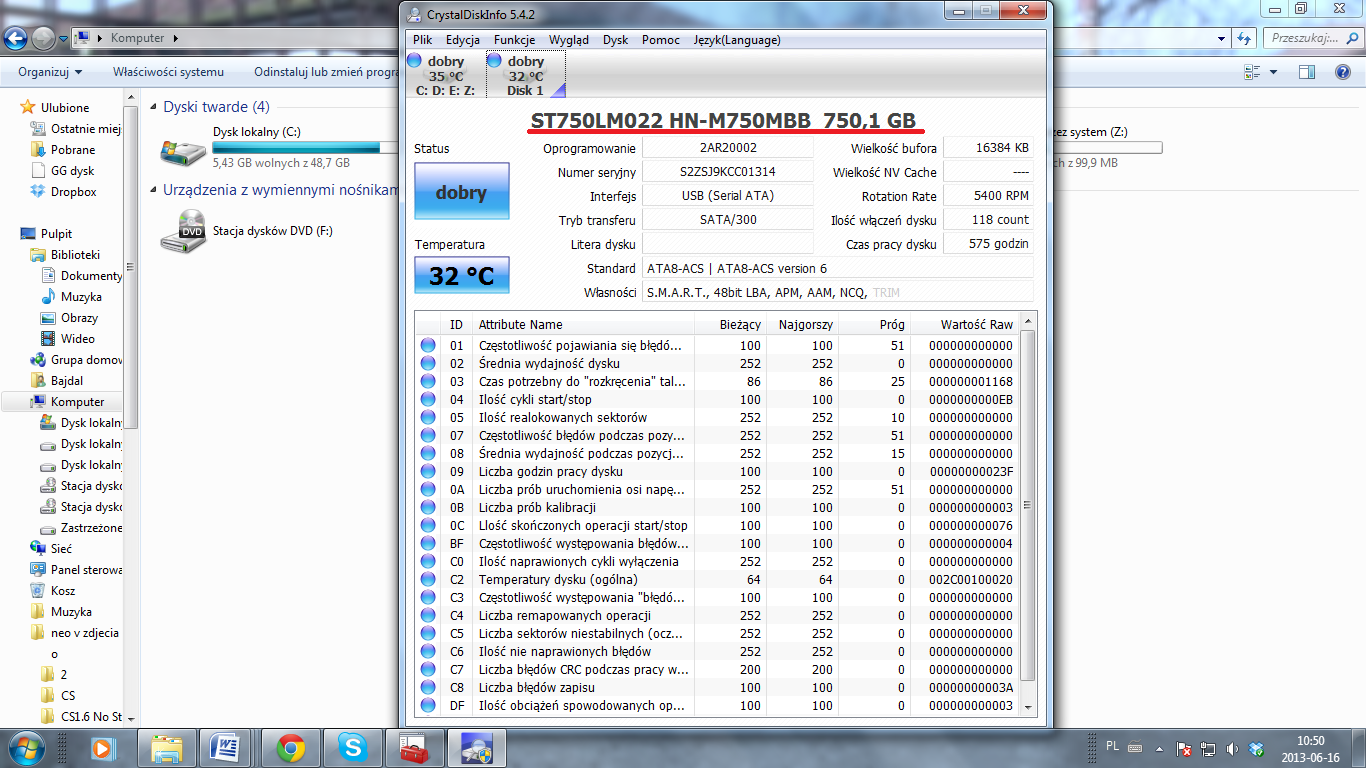1366x768 pixels.
Task: Open Google Chrome from the taskbar
Action: pos(291,748)
